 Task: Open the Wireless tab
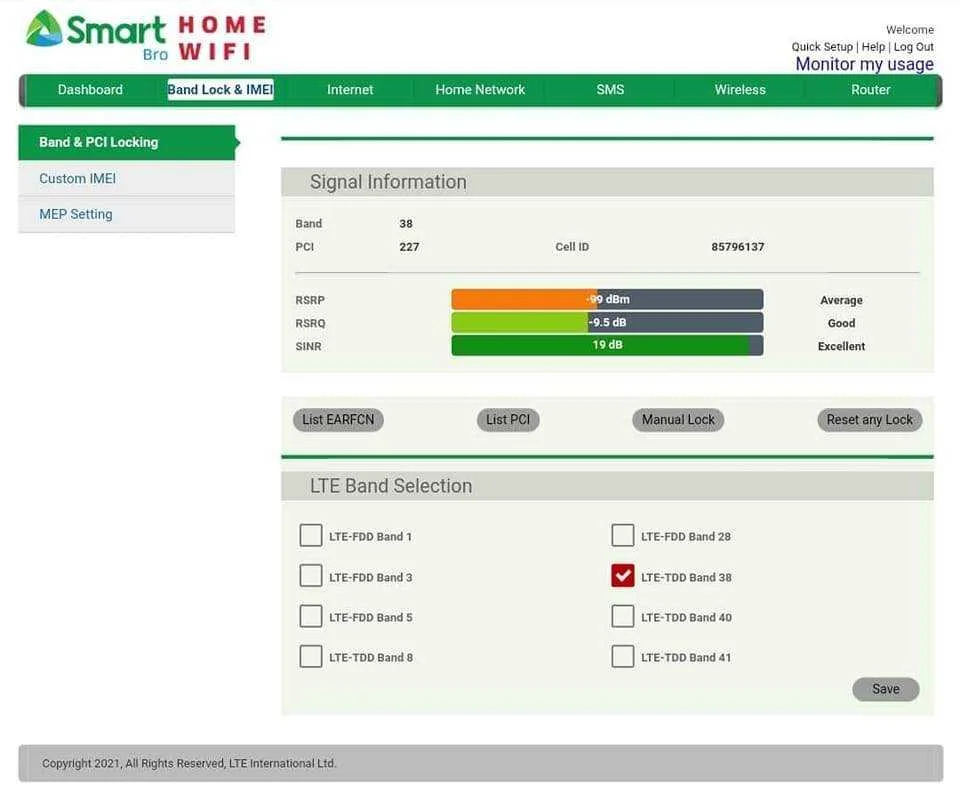[x=740, y=90]
